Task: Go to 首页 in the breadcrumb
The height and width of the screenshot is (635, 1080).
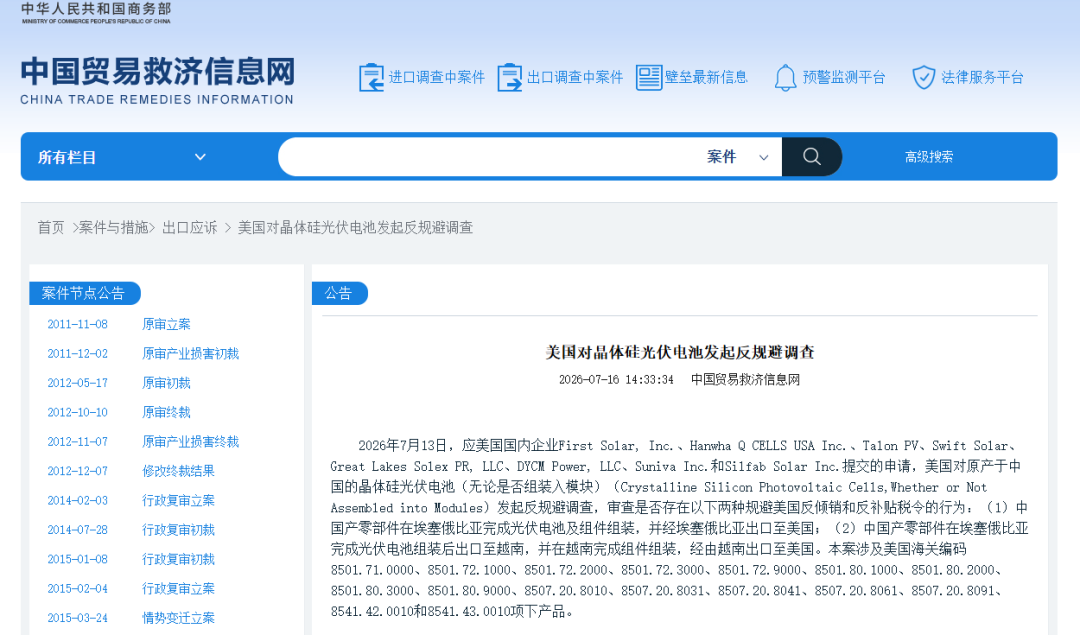Action: (51, 228)
